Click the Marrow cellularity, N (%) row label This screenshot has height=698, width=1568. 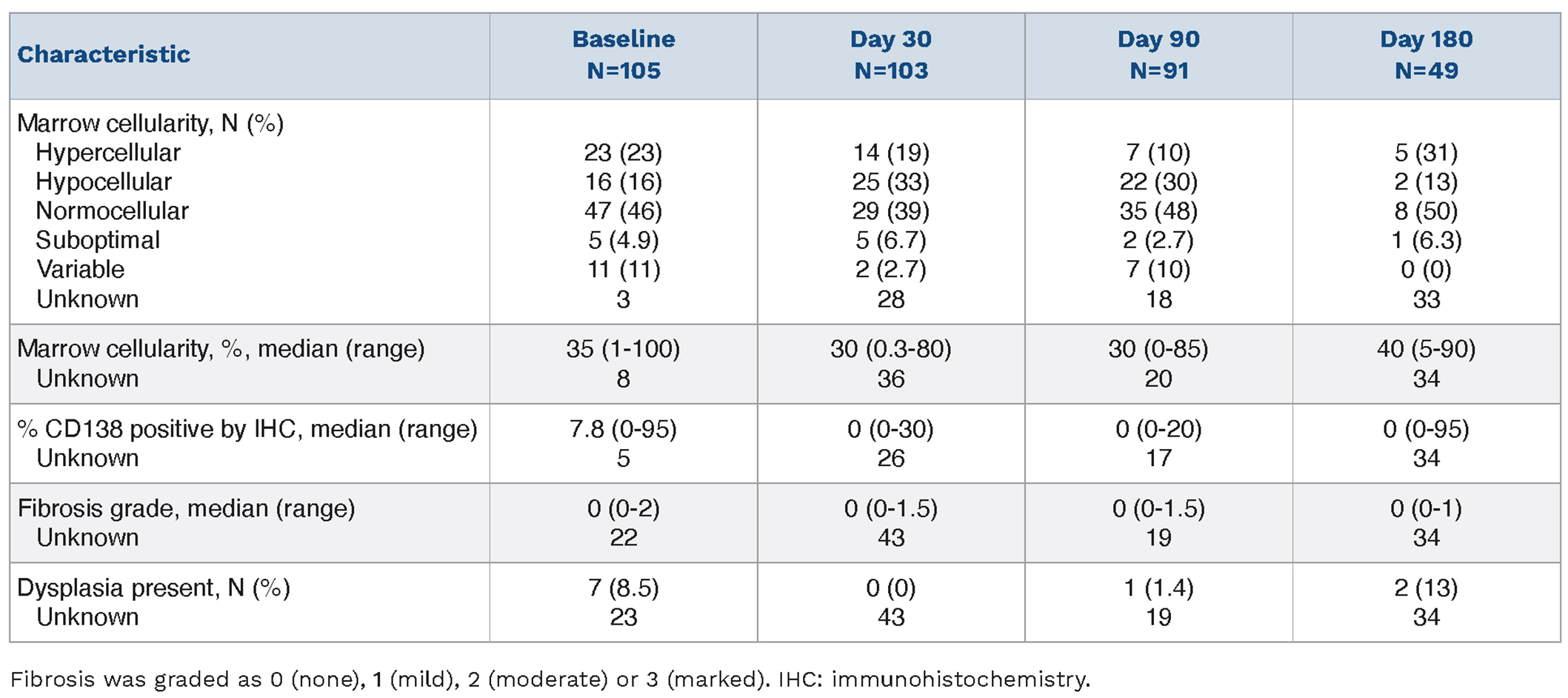tap(150, 123)
